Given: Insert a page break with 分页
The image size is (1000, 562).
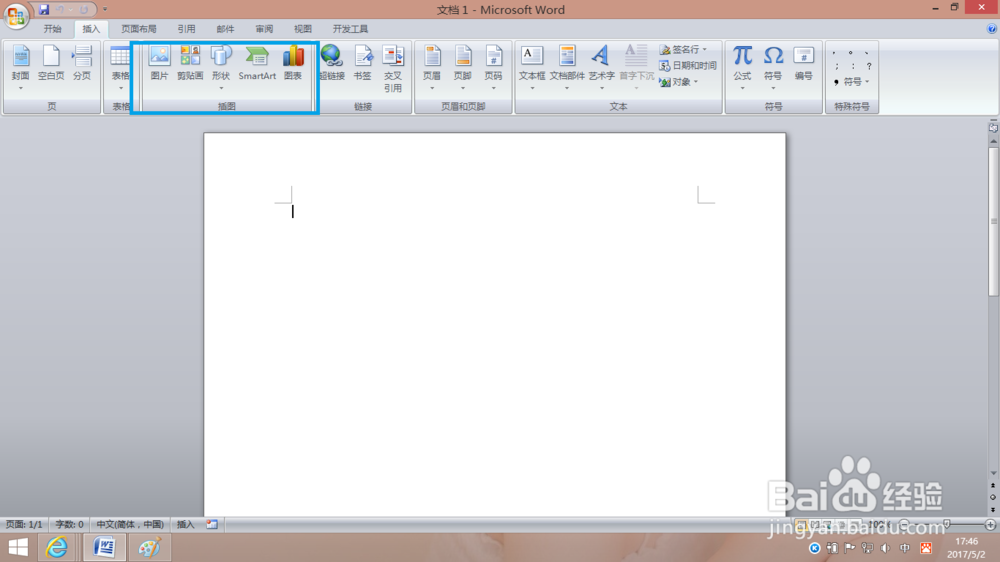Looking at the screenshot, I should (82, 64).
